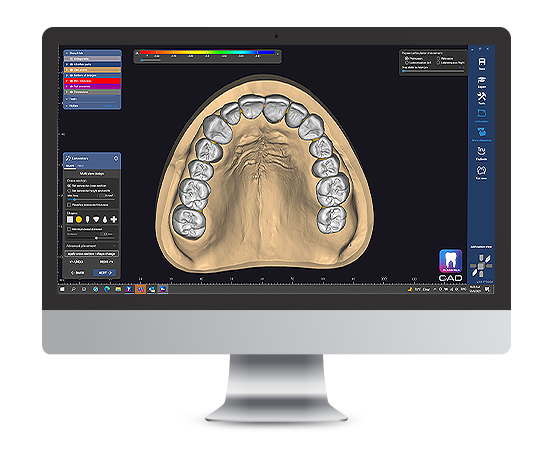Click the Min. area slider handle

74,200
